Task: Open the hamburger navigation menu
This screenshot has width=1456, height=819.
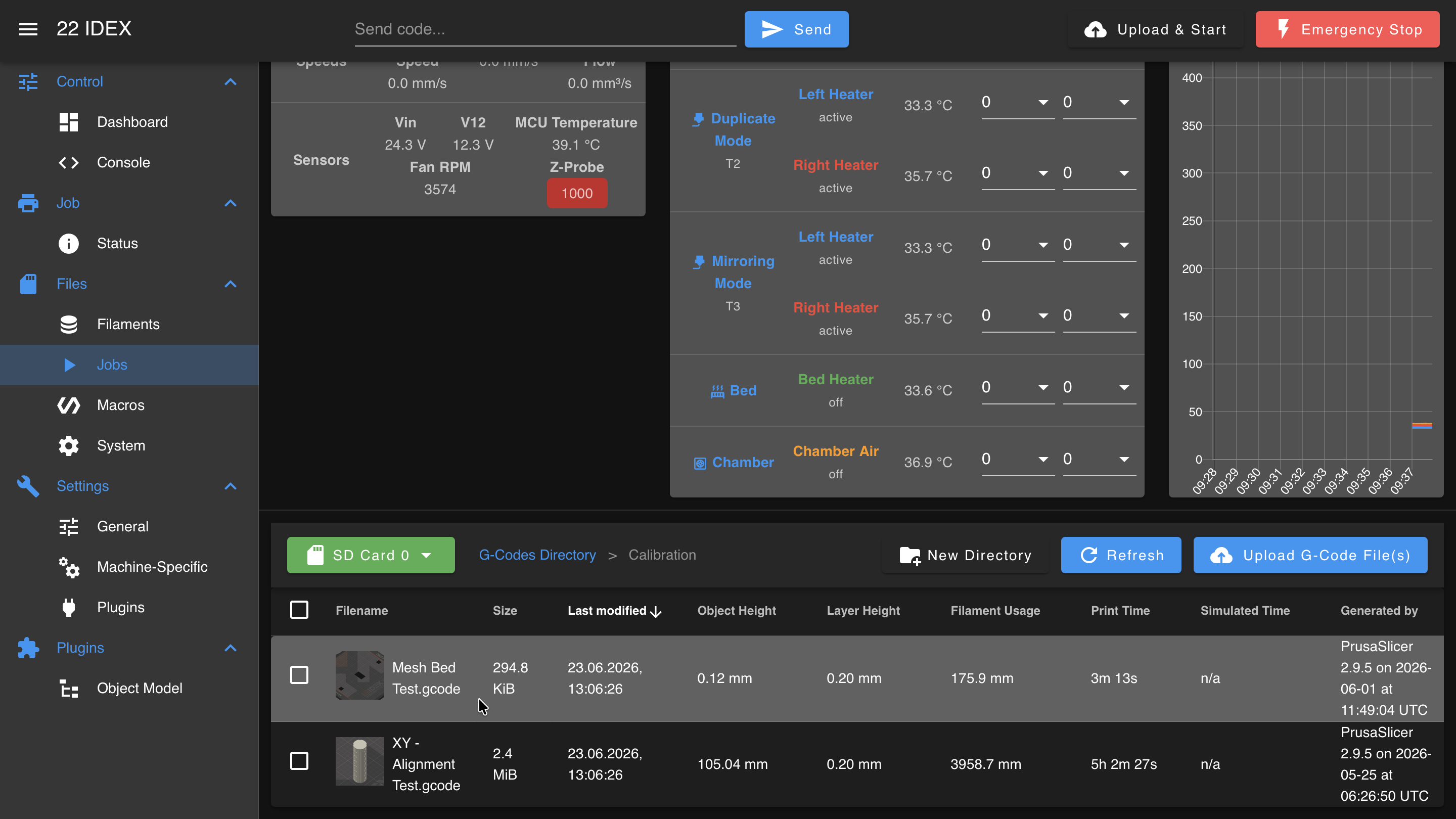Action: click(28, 29)
